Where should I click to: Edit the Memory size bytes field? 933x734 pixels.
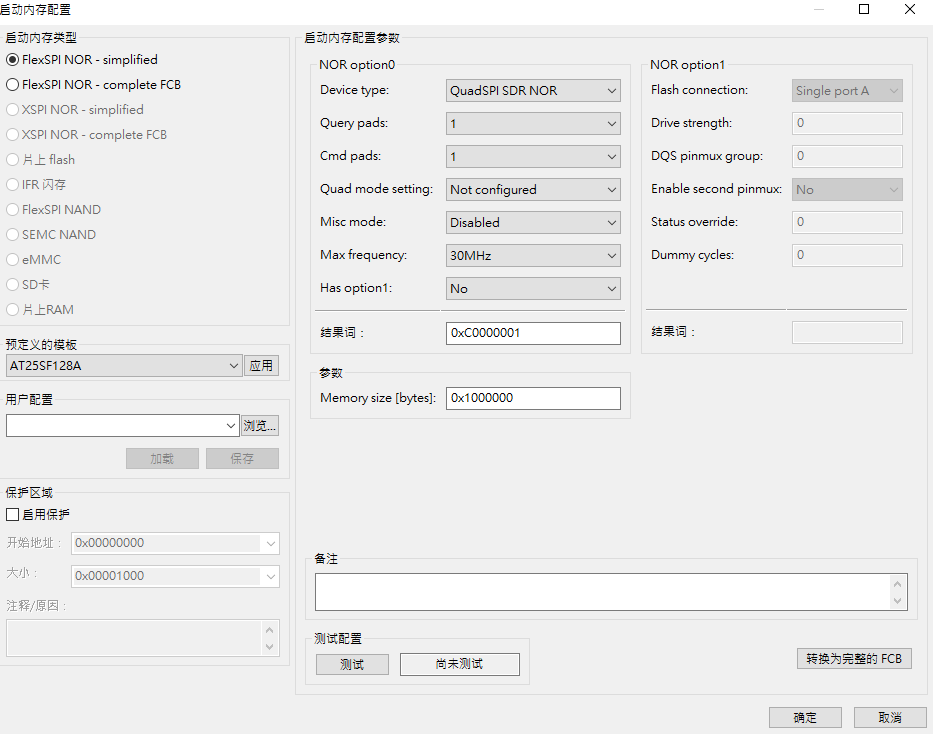(x=532, y=398)
